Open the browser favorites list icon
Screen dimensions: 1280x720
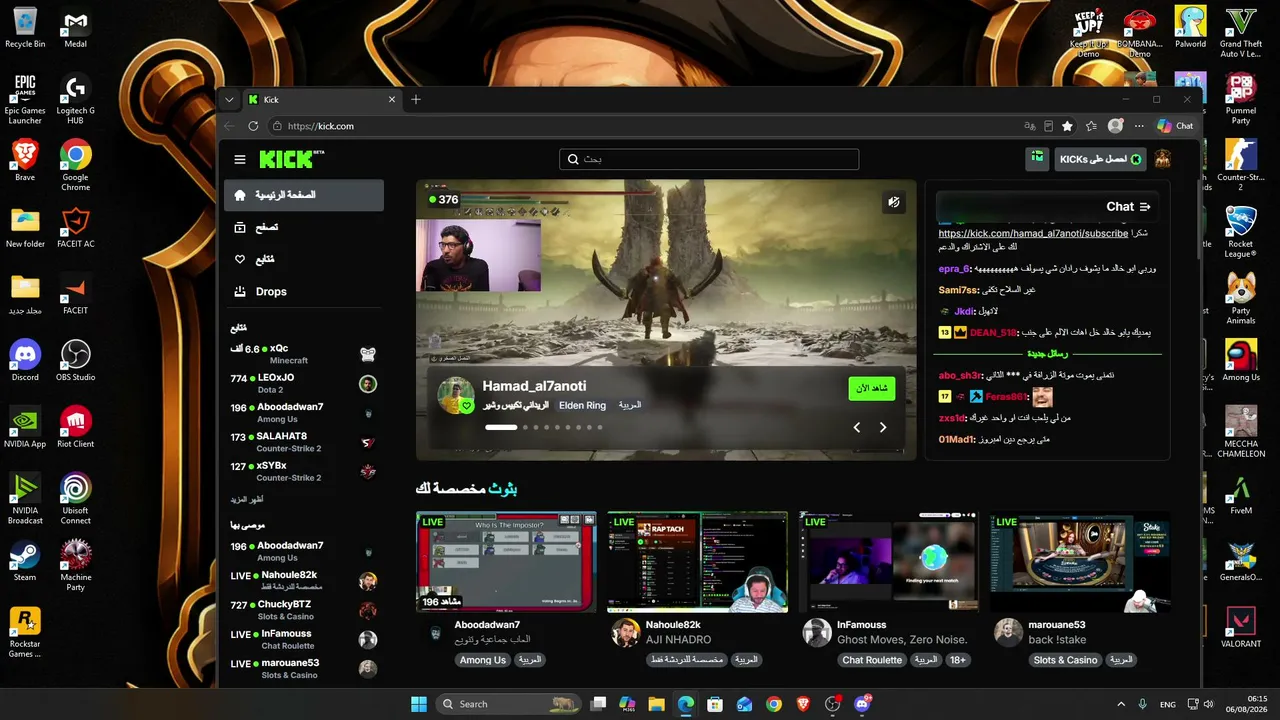coord(1091,126)
